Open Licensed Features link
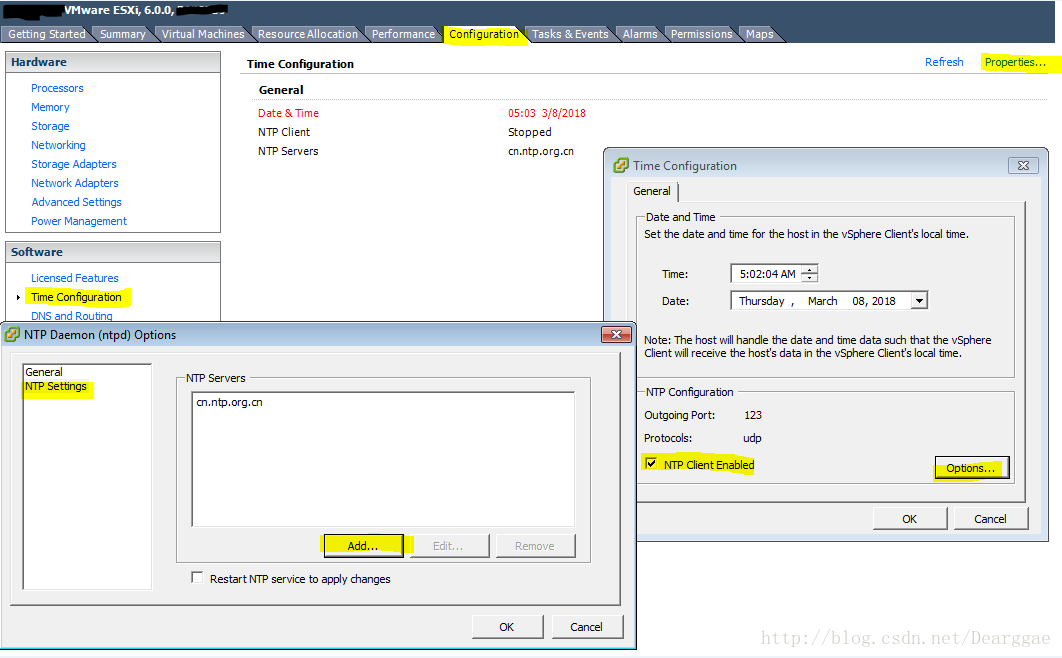Screen dimensions: 1062x658 75,278
